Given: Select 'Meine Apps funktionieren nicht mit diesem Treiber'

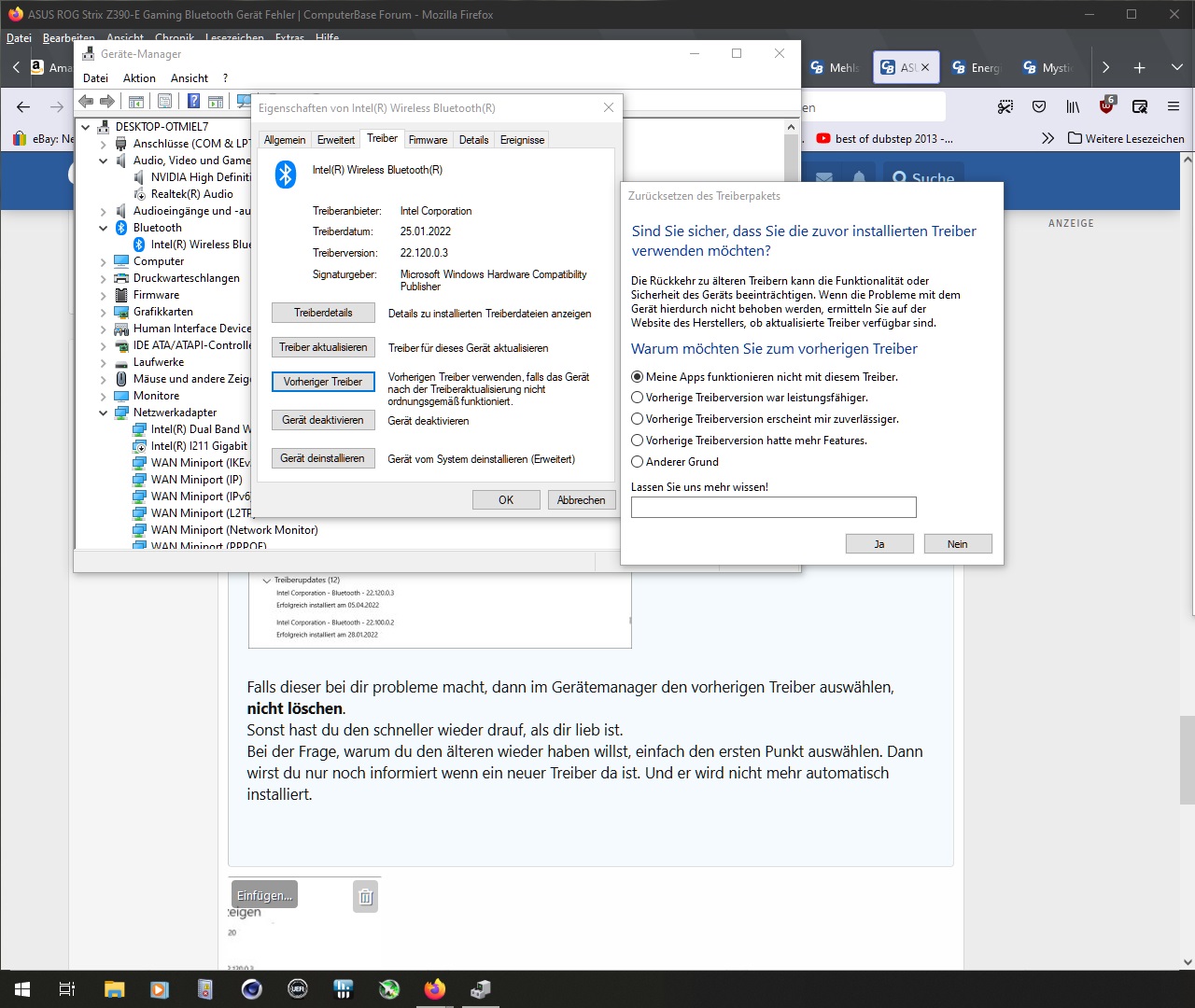Looking at the screenshot, I should (638, 377).
